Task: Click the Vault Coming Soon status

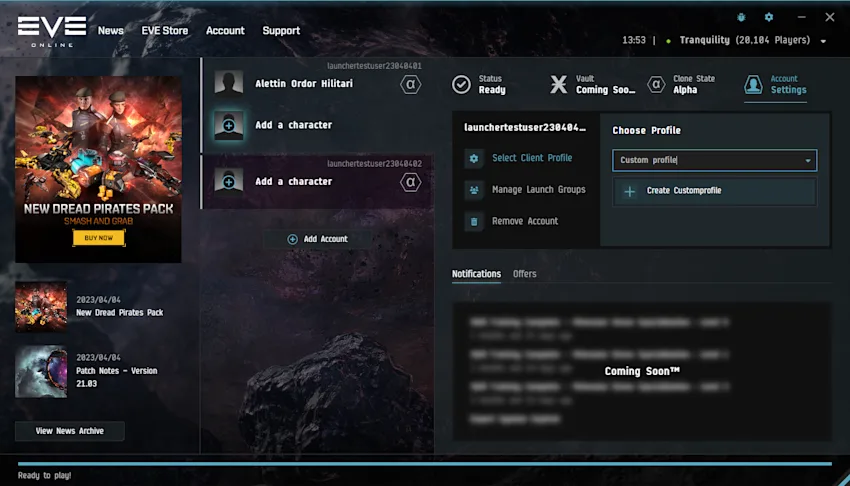Action: [x=605, y=85]
